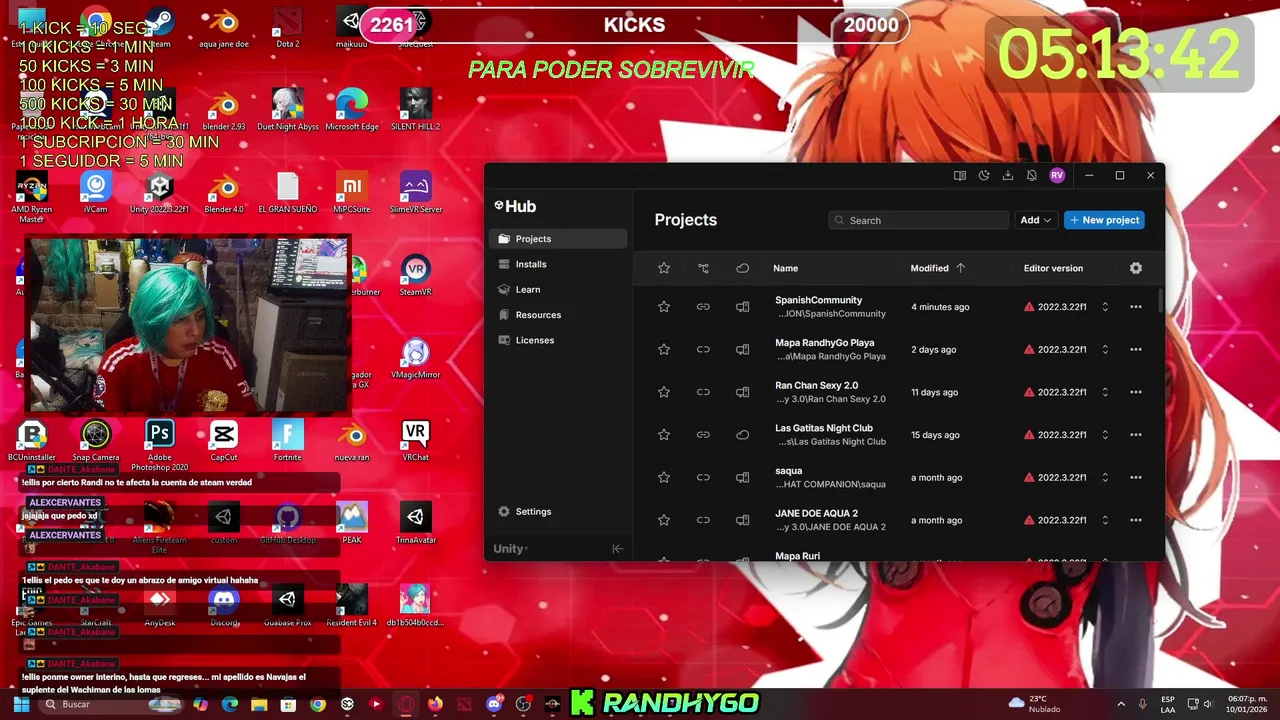Go to the Learn tab

[x=558, y=290]
